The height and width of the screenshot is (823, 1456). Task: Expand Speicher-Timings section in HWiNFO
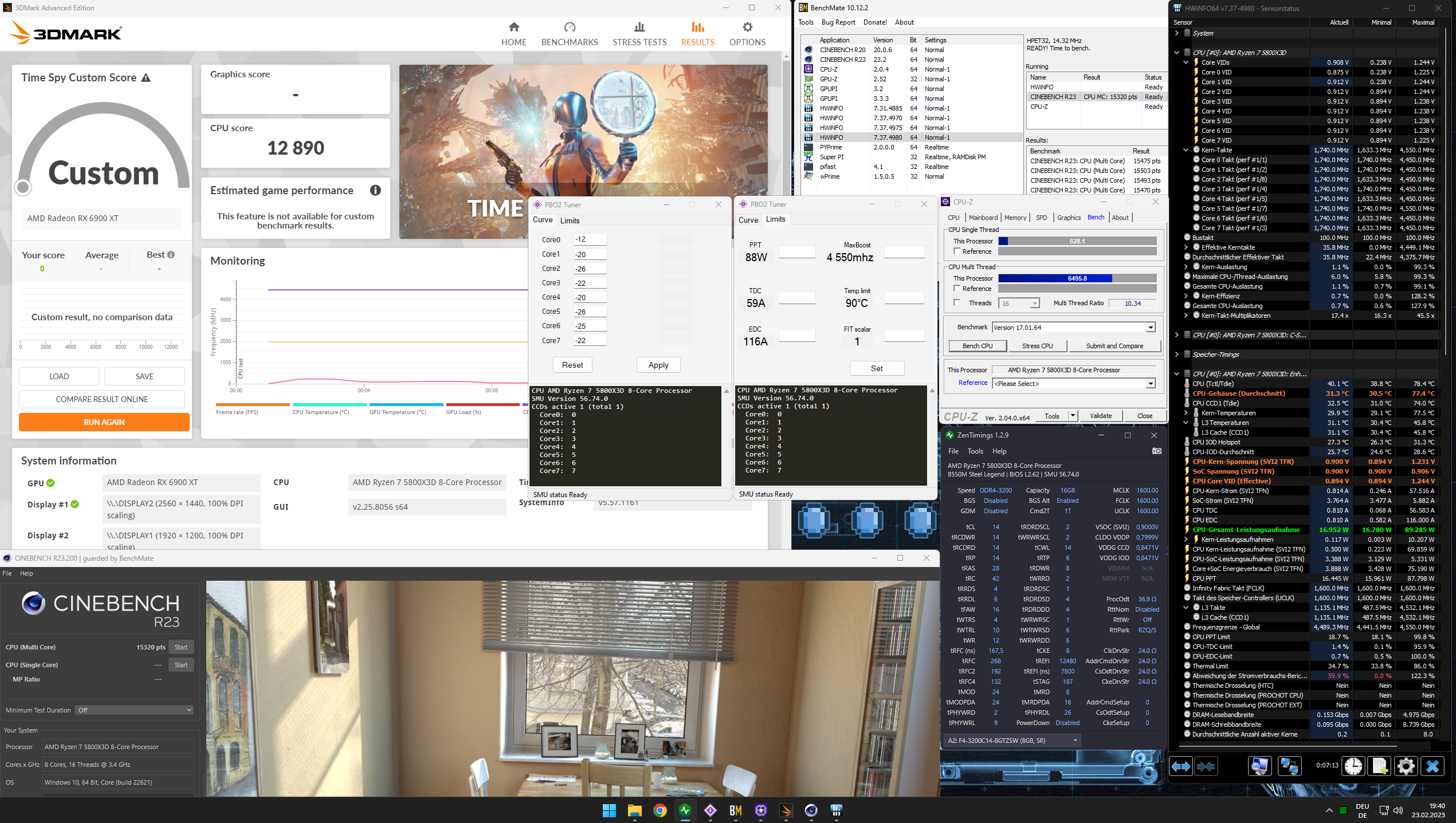(x=1177, y=355)
